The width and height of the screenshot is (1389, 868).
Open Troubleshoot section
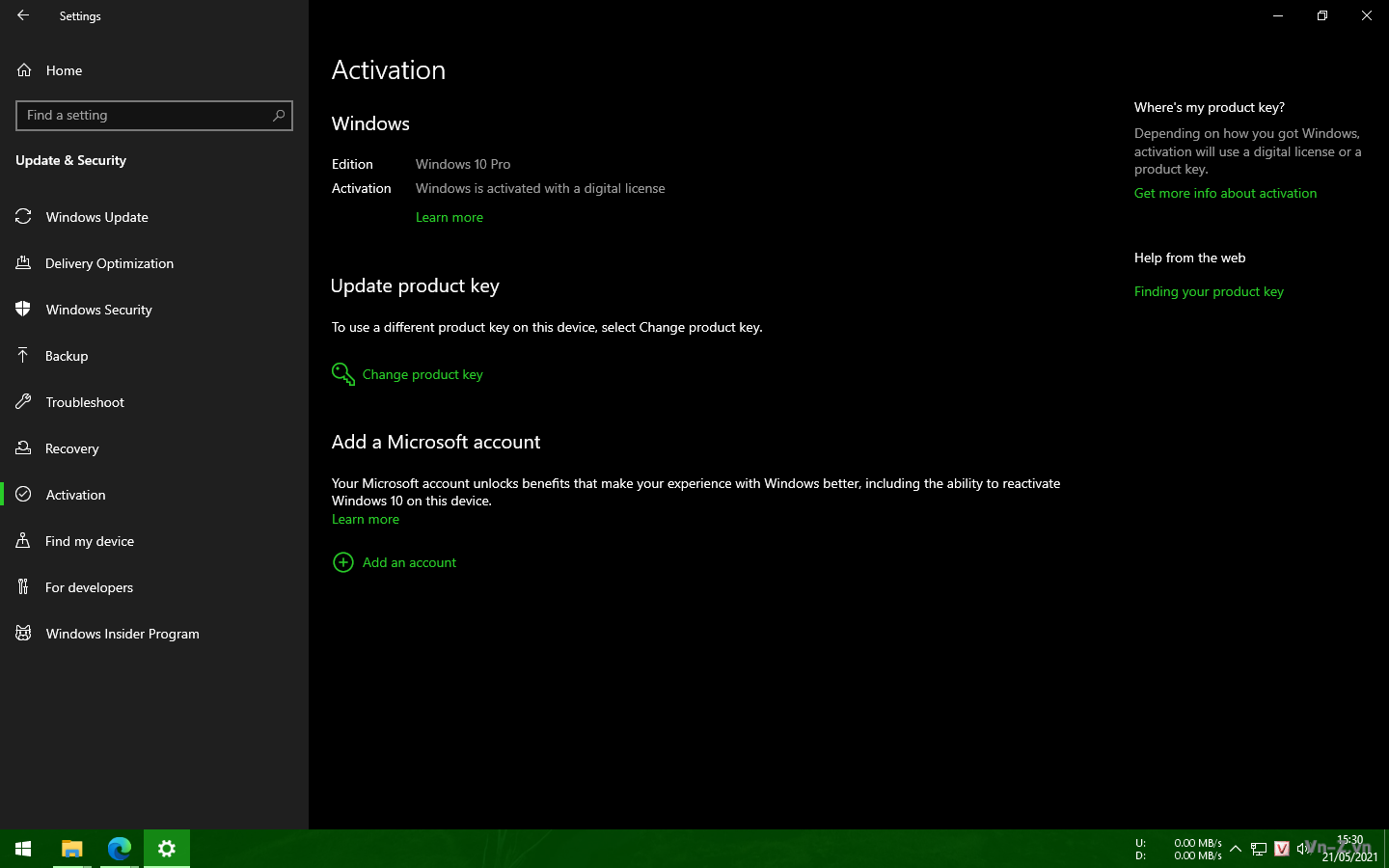pos(154,402)
